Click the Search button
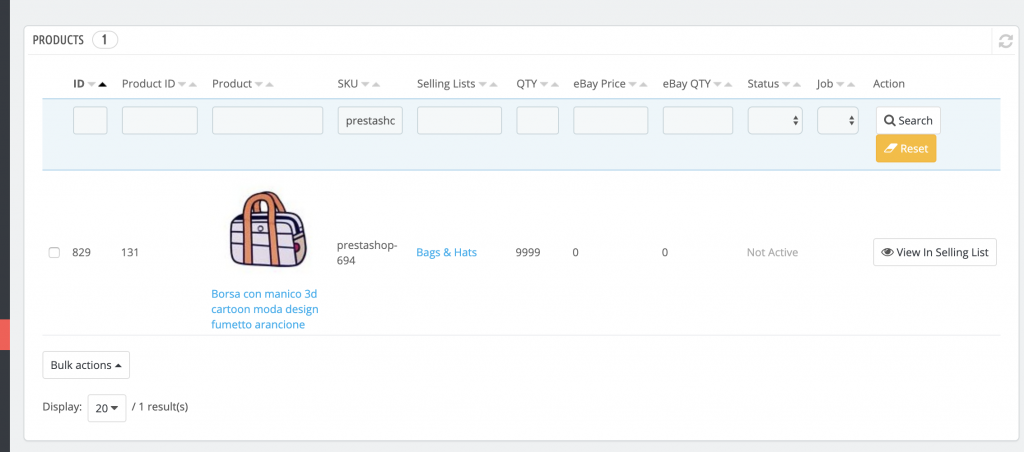1024x452 pixels. pyautogui.click(x=908, y=121)
